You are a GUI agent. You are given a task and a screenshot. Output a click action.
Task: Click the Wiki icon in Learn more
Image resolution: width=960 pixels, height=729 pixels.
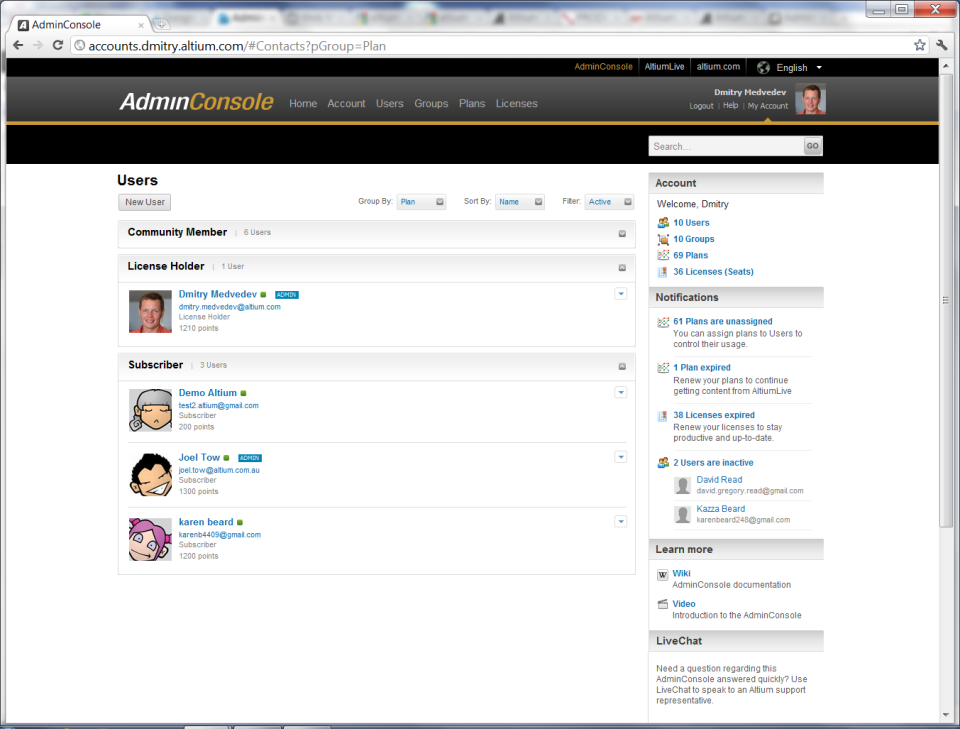pyautogui.click(x=663, y=575)
